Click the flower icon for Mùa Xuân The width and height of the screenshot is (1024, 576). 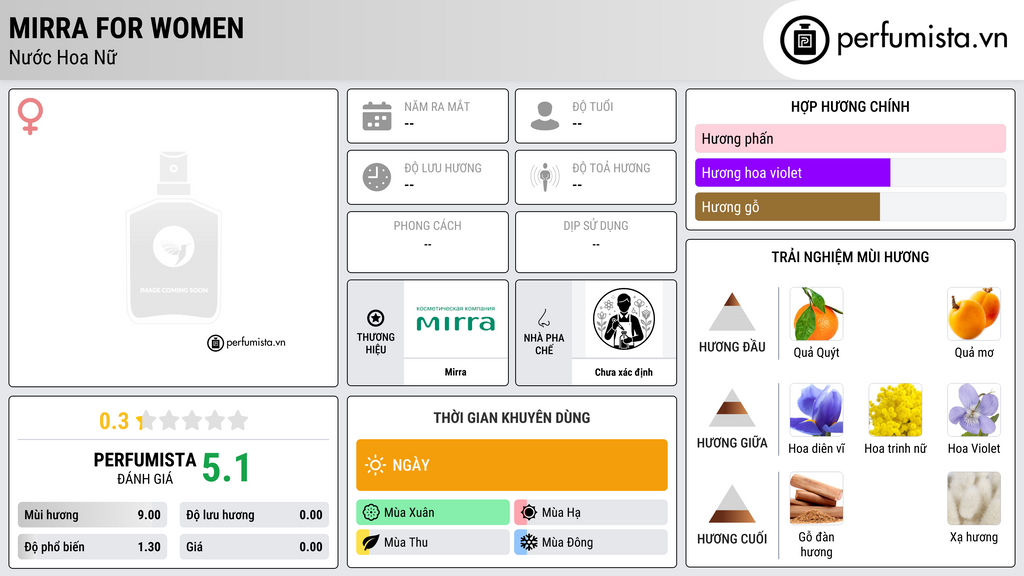pyautogui.click(x=371, y=513)
